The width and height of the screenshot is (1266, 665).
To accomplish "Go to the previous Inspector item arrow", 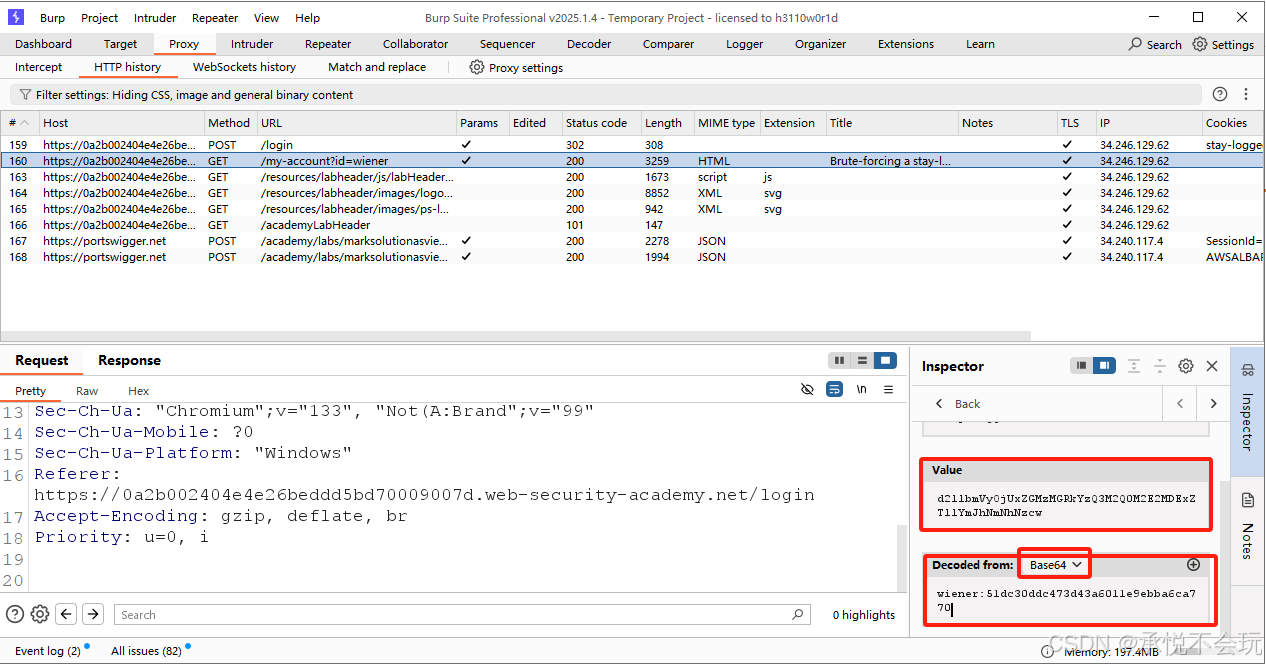I will point(1180,404).
